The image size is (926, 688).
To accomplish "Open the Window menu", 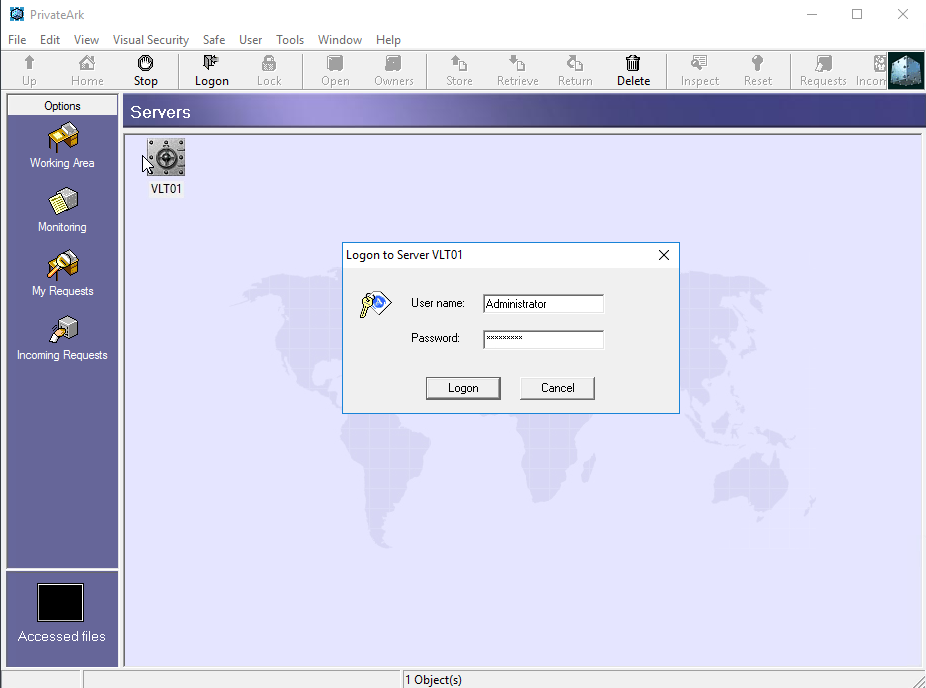I will pos(339,40).
